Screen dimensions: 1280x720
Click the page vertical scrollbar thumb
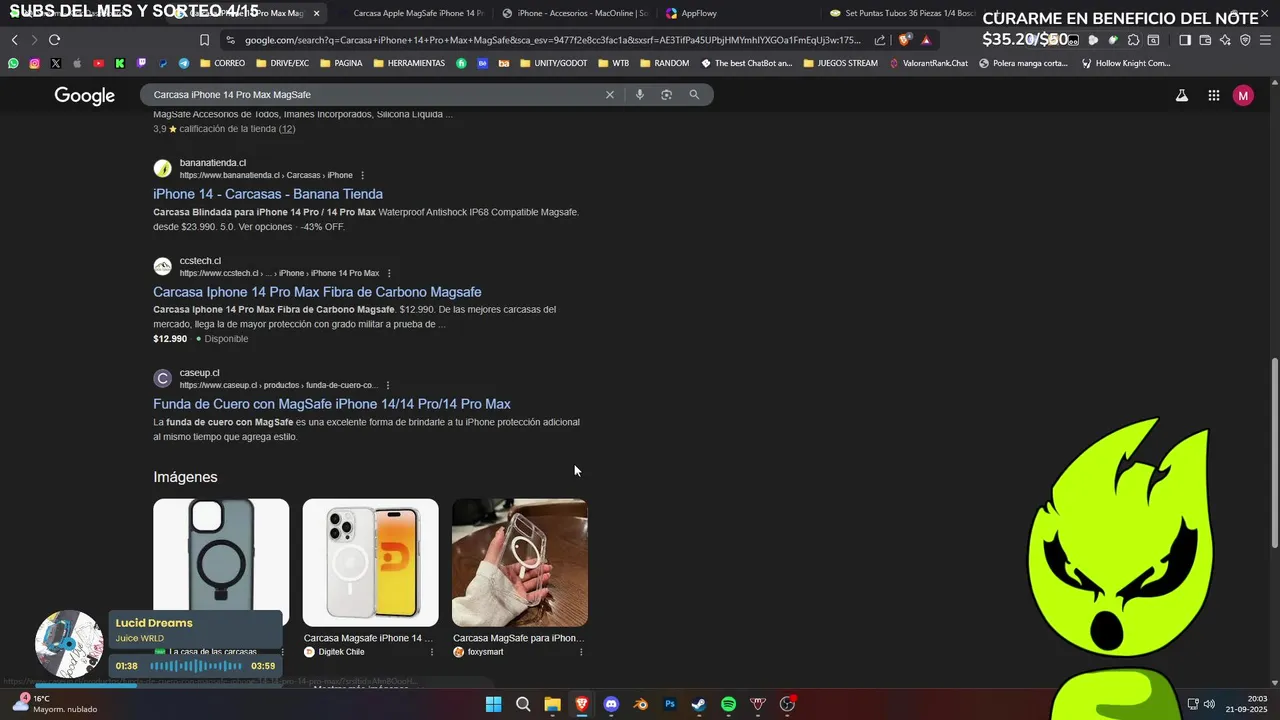pyautogui.click(x=1274, y=452)
